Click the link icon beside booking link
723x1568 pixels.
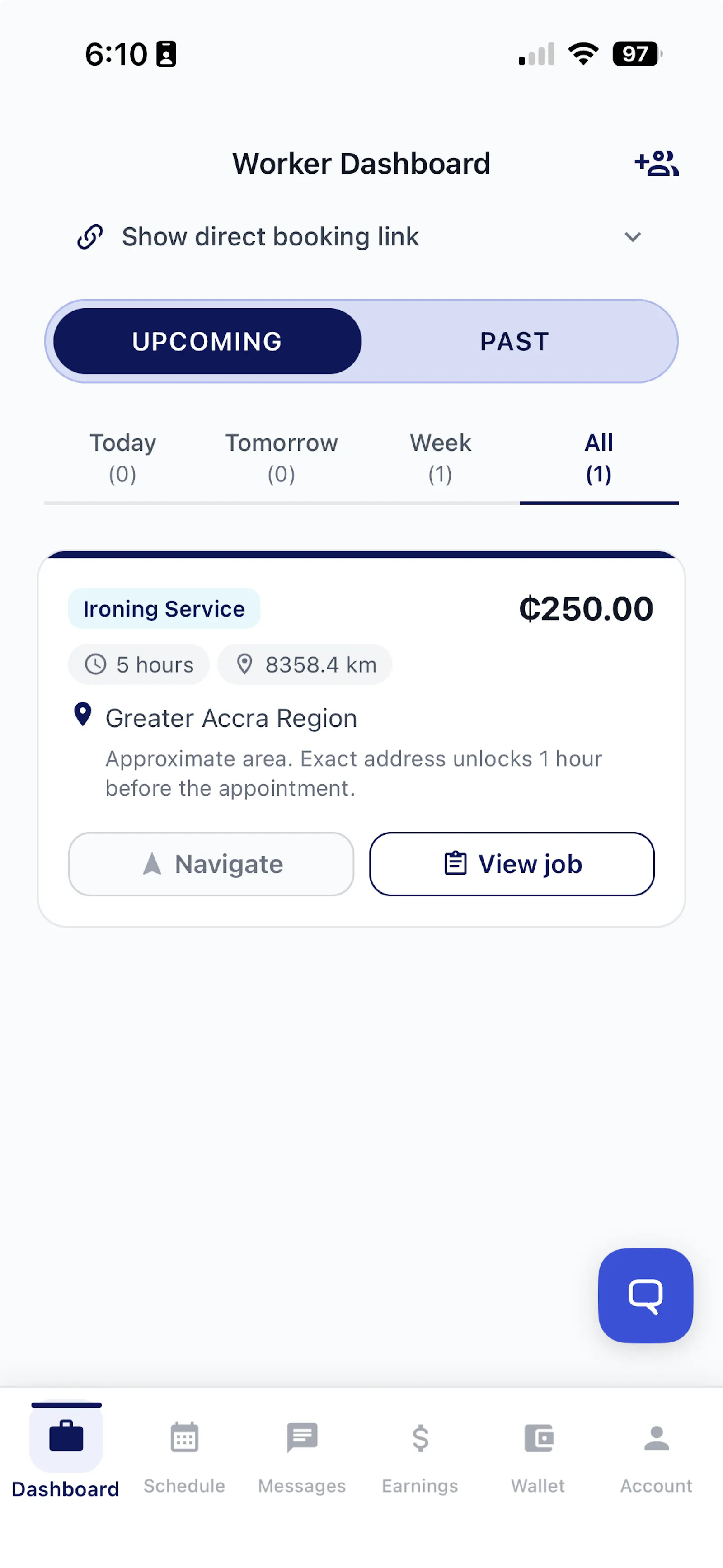coord(90,237)
